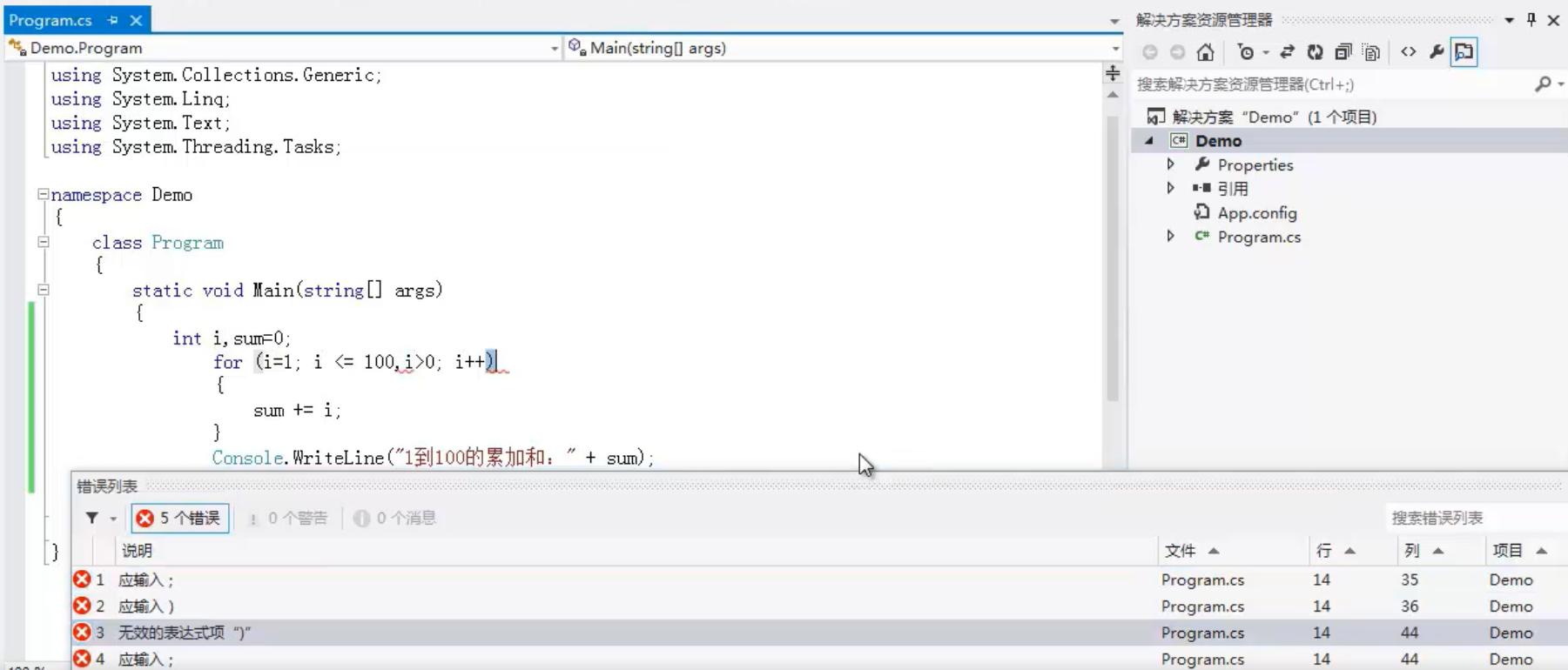This screenshot has width=1568, height=670.
Task: Toggle auto-hide pin for Solution Explorer
Action: tap(1531, 19)
